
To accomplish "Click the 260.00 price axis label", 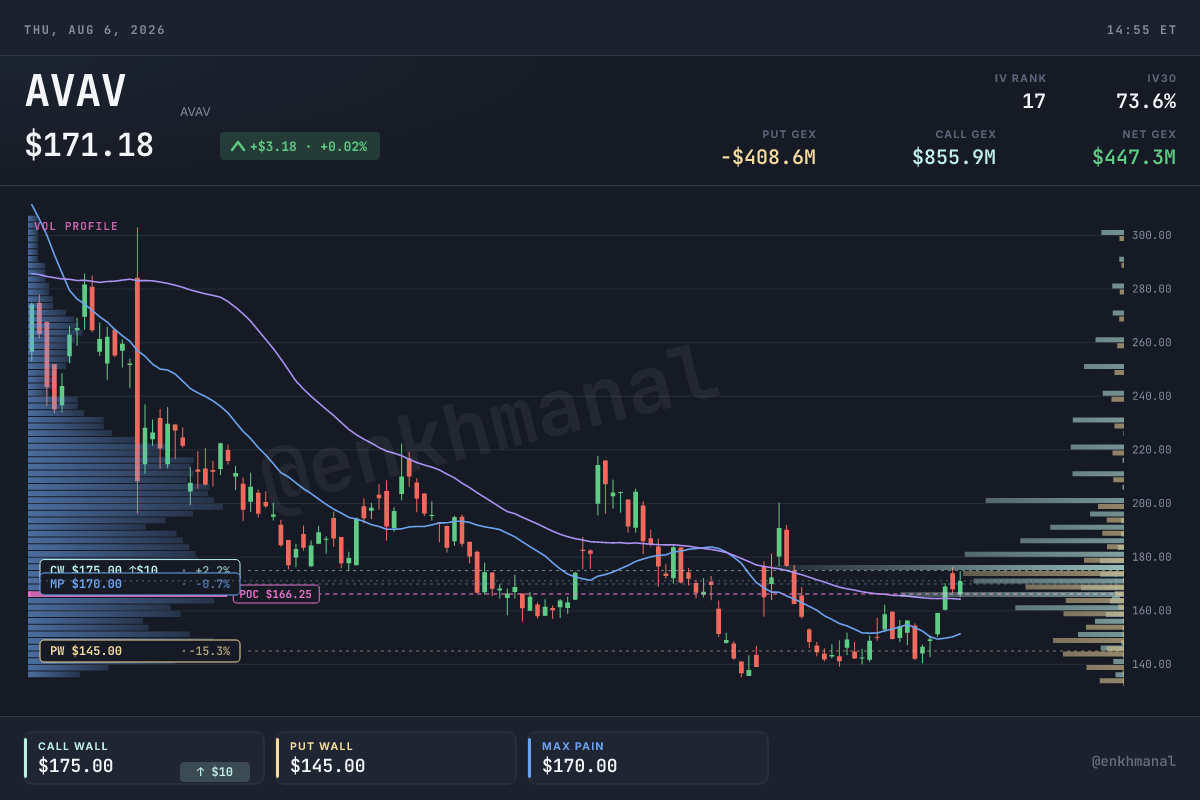I will 1152,342.
